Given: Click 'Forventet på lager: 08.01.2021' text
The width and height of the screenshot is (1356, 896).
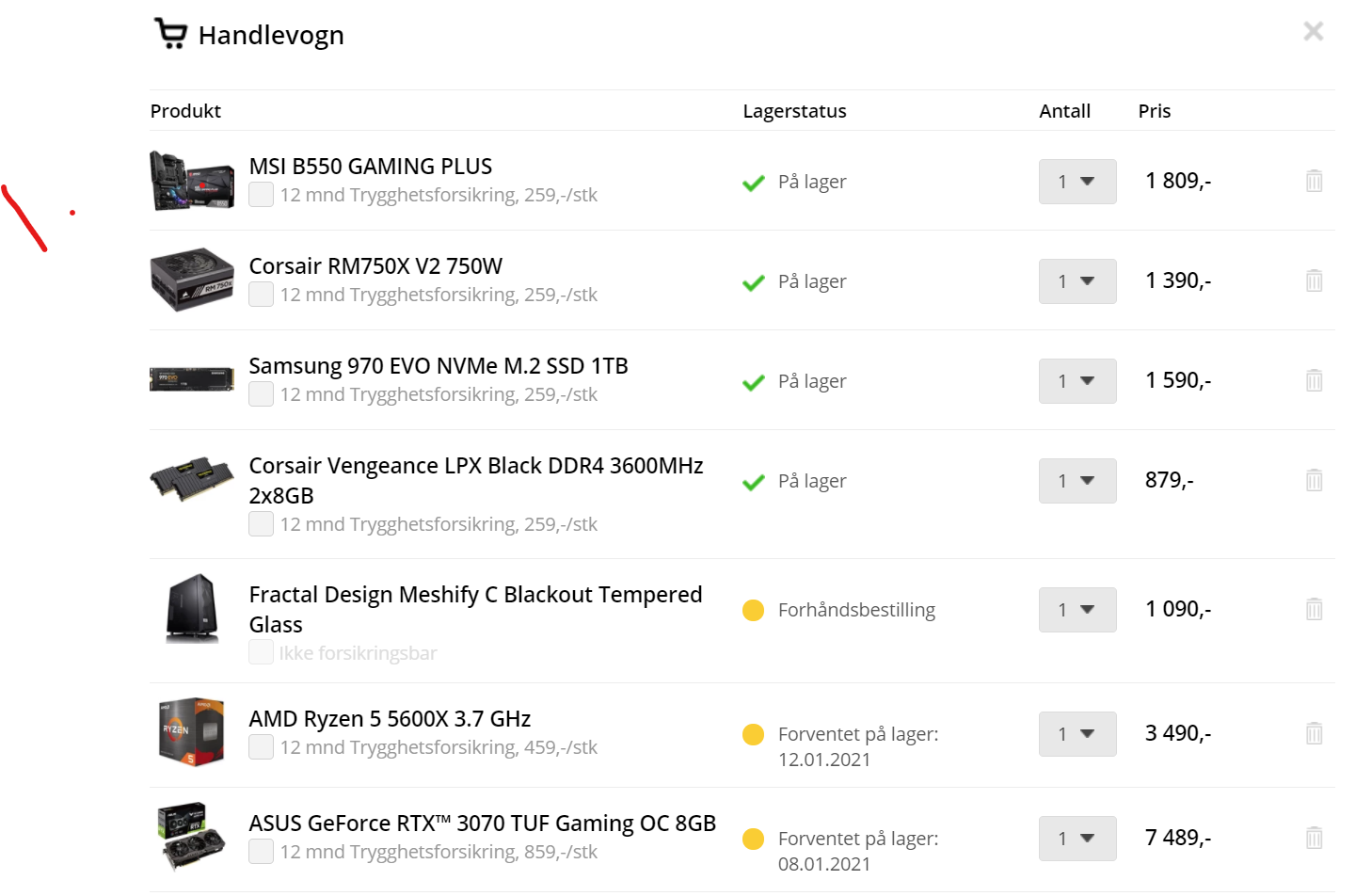Looking at the screenshot, I should coord(858,851).
